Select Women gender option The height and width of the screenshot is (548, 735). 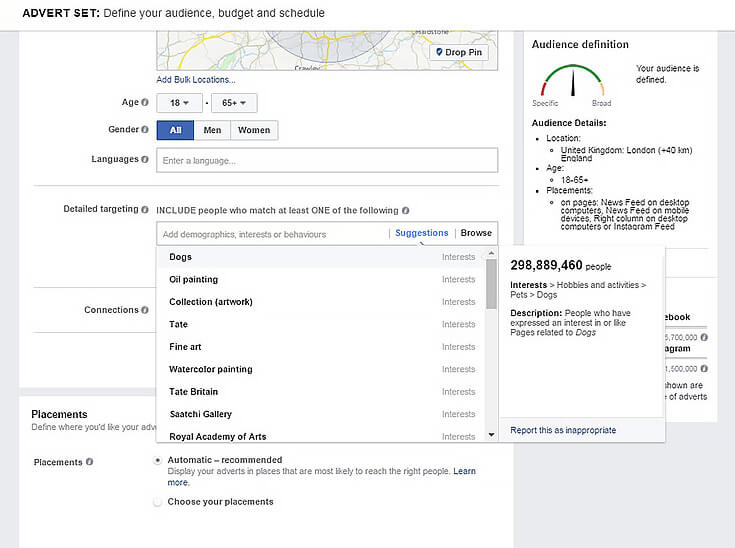pyautogui.click(x=254, y=130)
